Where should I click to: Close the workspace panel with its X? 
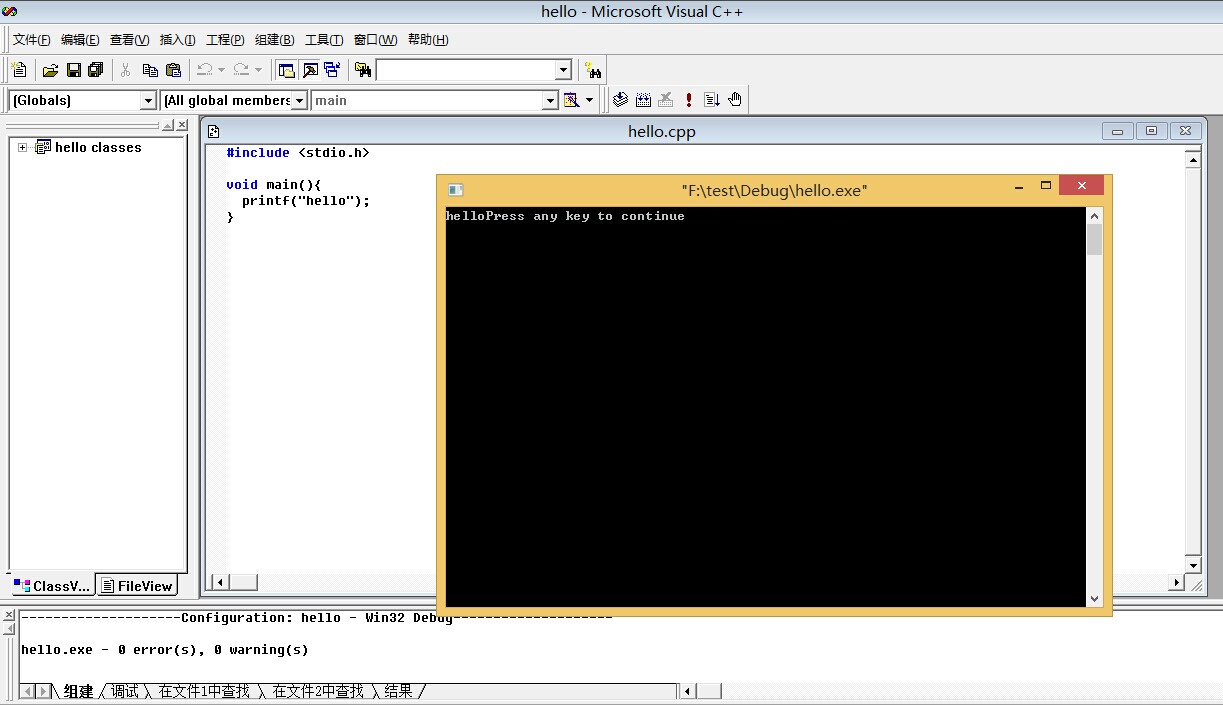tap(182, 125)
